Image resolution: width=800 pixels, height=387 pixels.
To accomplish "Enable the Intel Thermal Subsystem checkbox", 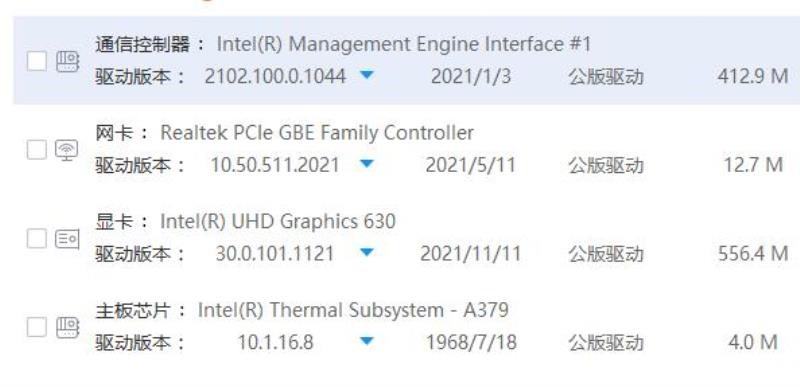I will click(x=37, y=327).
